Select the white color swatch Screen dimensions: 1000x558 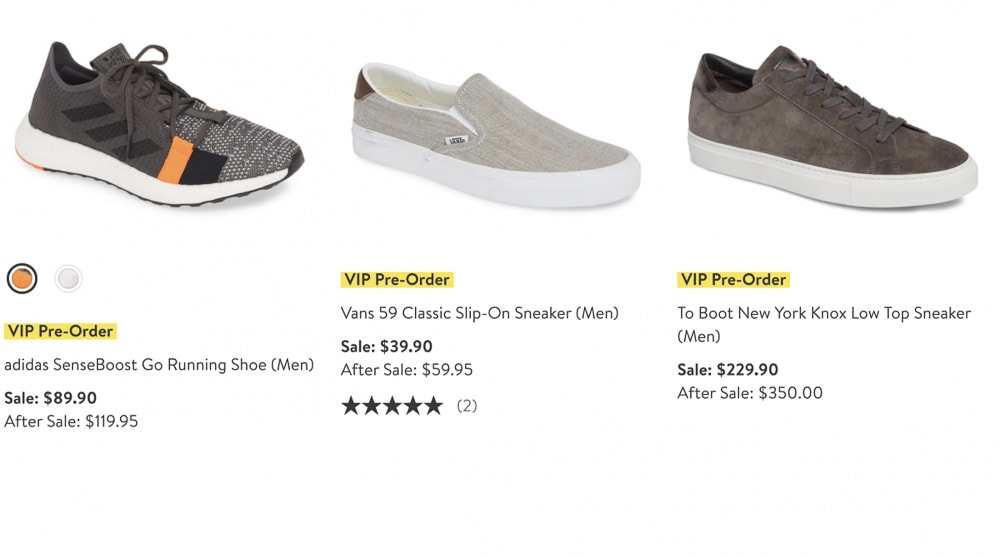click(68, 279)
